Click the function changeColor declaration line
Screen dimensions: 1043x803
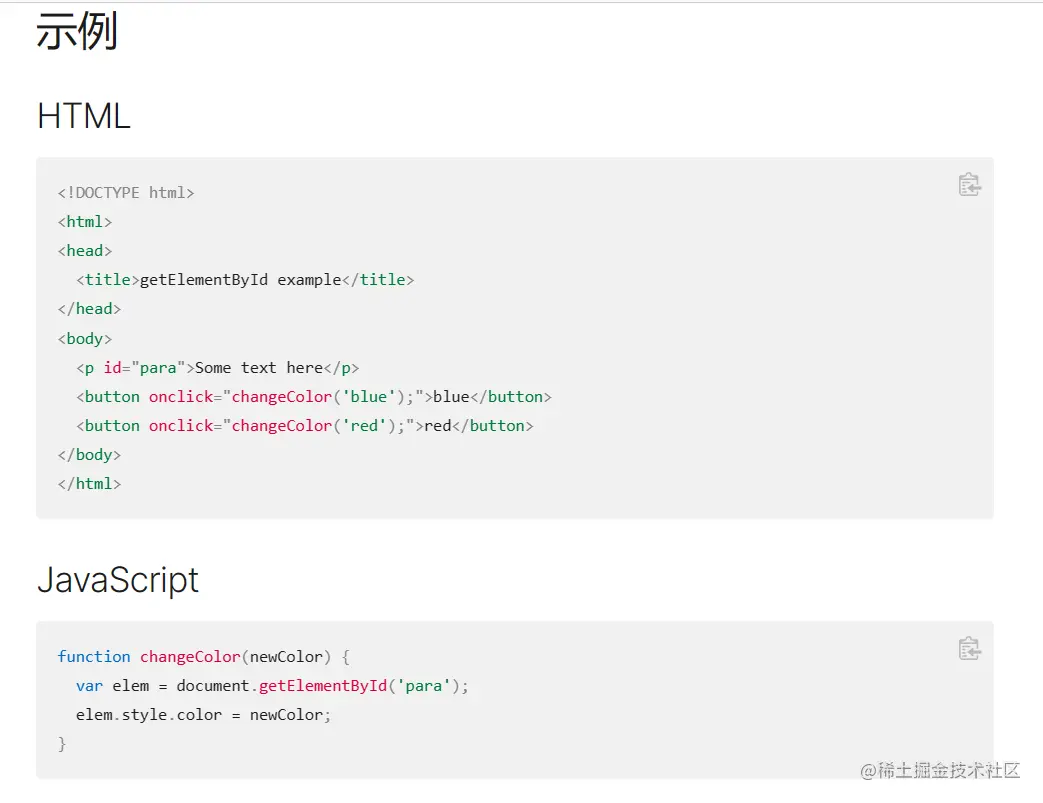203,657
